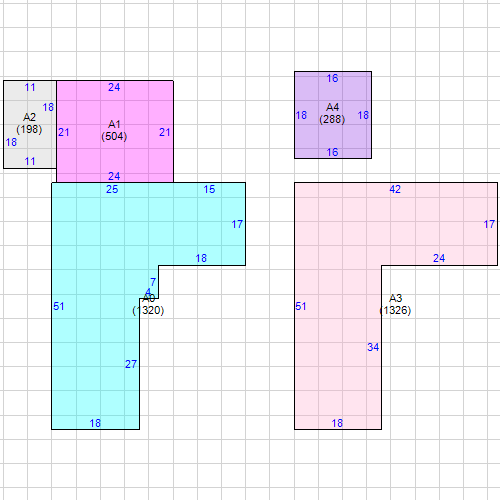Click the top edge length 11 of A2
This screenshot has height=500, width=500.
pos(30,88)
